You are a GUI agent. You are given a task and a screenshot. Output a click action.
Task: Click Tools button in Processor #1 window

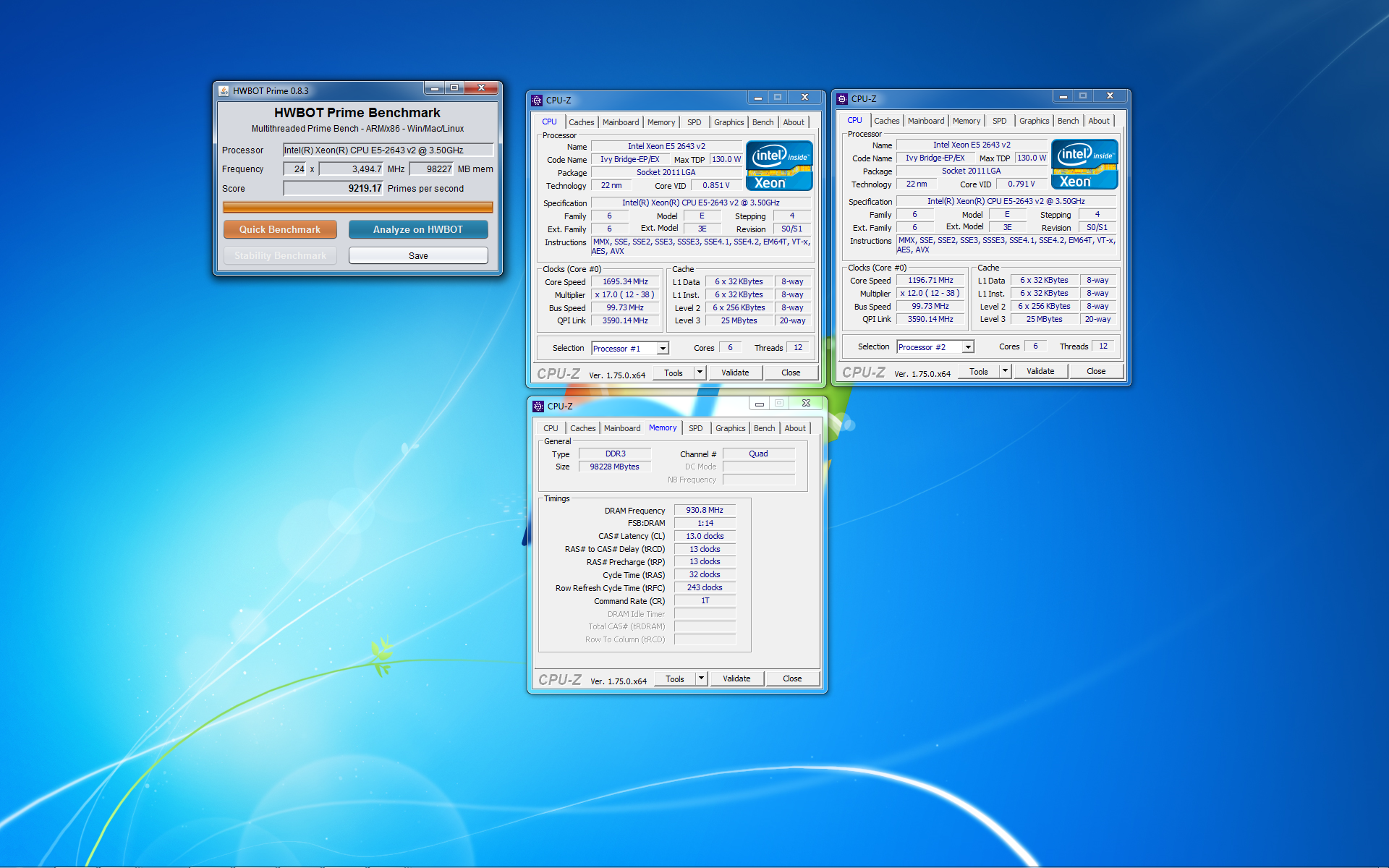(674, 373)
